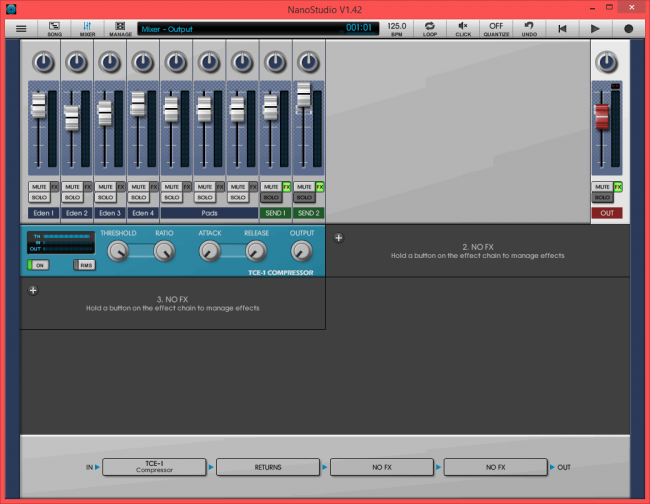Add an effect with plus in slot 2
Viewport: 650px width, 504px height.
338,238
